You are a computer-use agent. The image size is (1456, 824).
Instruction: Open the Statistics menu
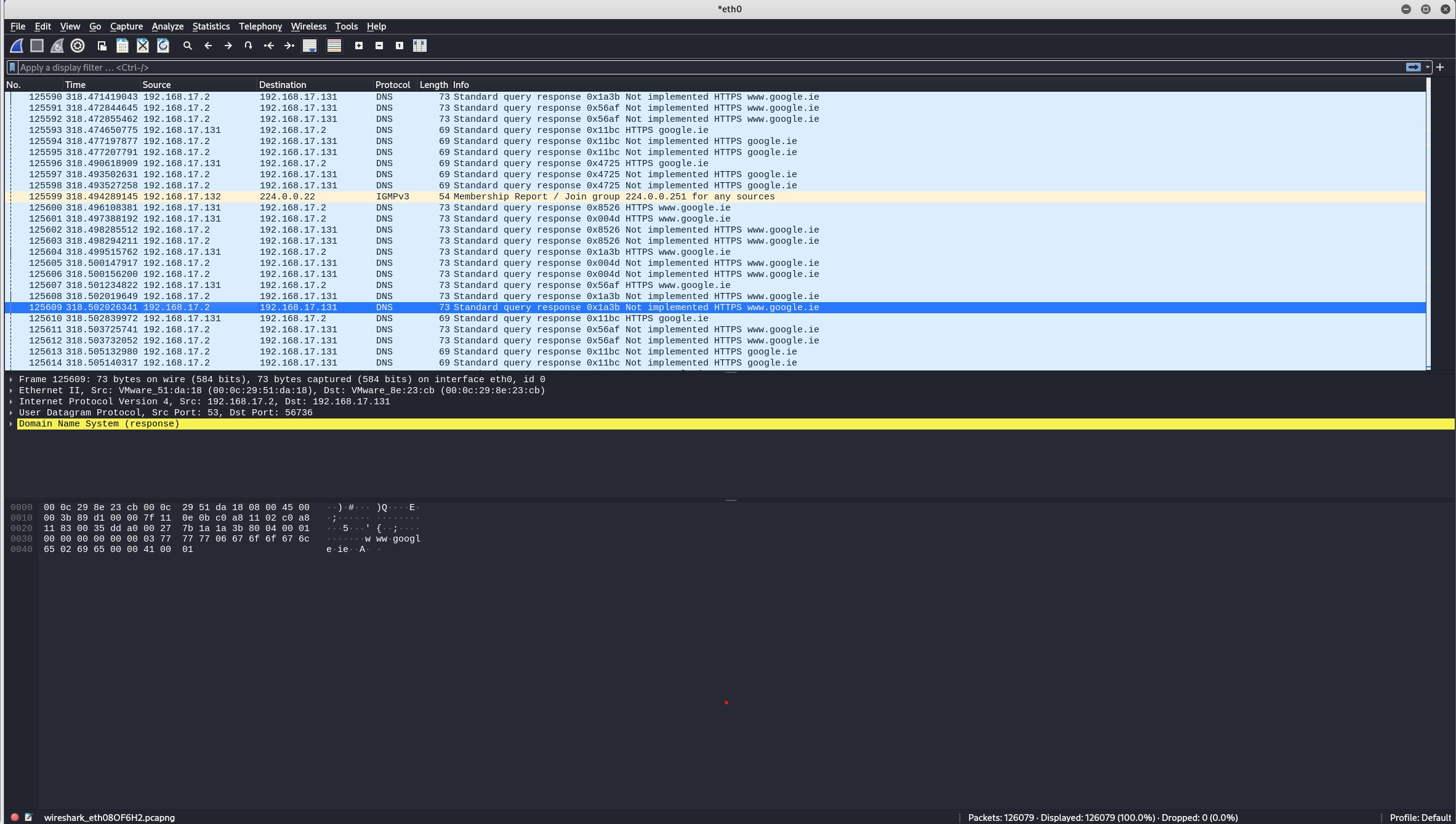[x=211, y=26]
